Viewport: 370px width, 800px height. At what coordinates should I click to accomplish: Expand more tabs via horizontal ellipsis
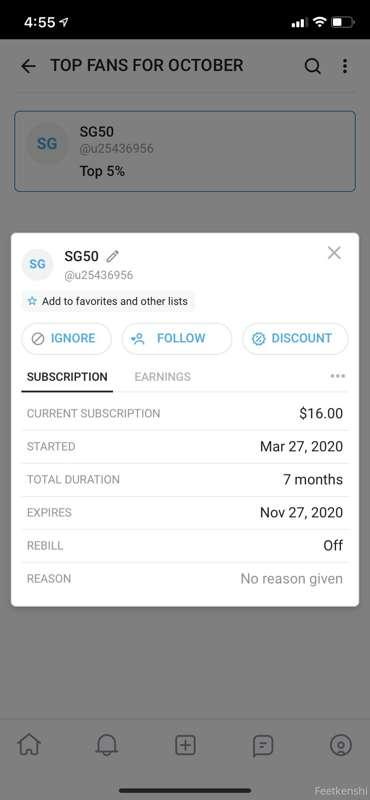click(x=338, y=376)
